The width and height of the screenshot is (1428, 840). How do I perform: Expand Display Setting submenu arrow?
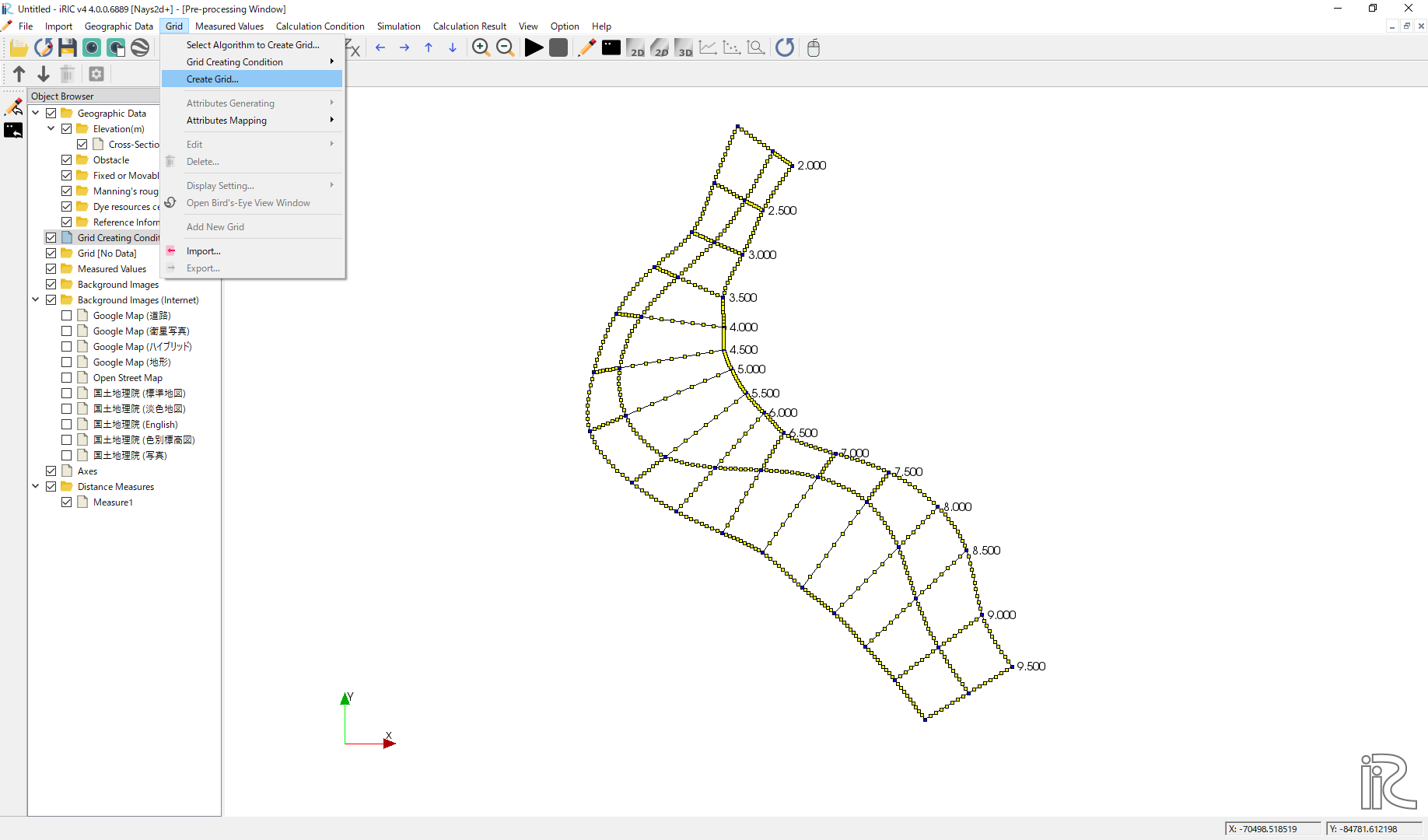(332, 186)
